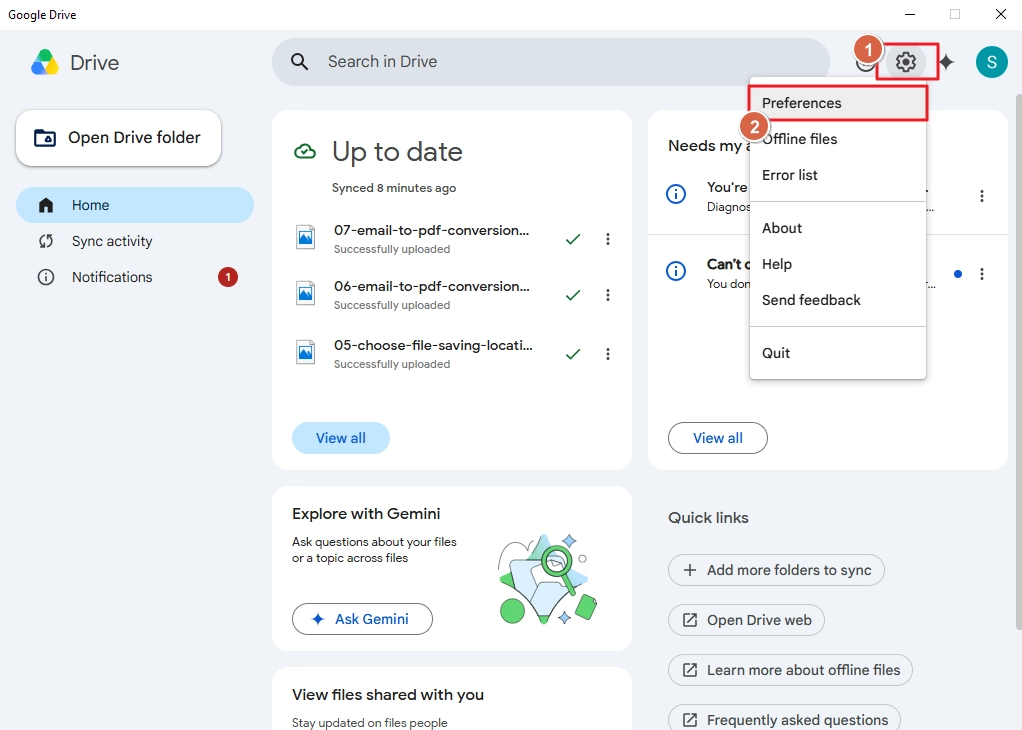This screenshot has width=1022, height=730.
Task: Open more options for 07-email-to-pdf-conversion file
Action: [x=607, y=239]
